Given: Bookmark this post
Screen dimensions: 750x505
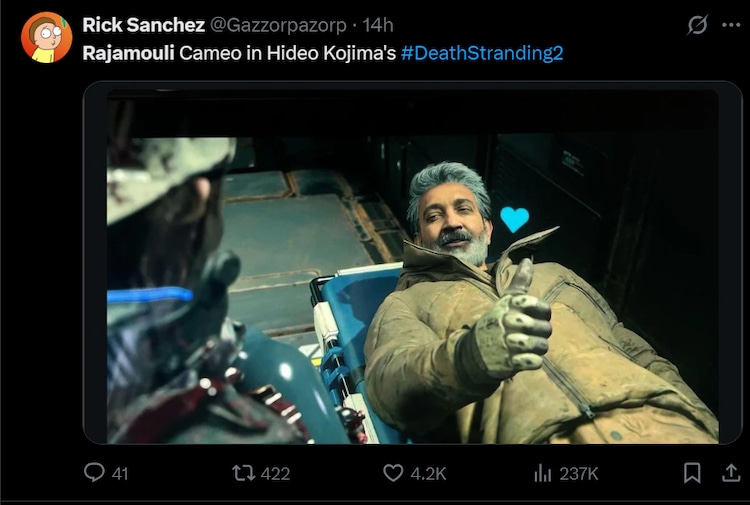Looking at the screenshot, I should (691, 472).
